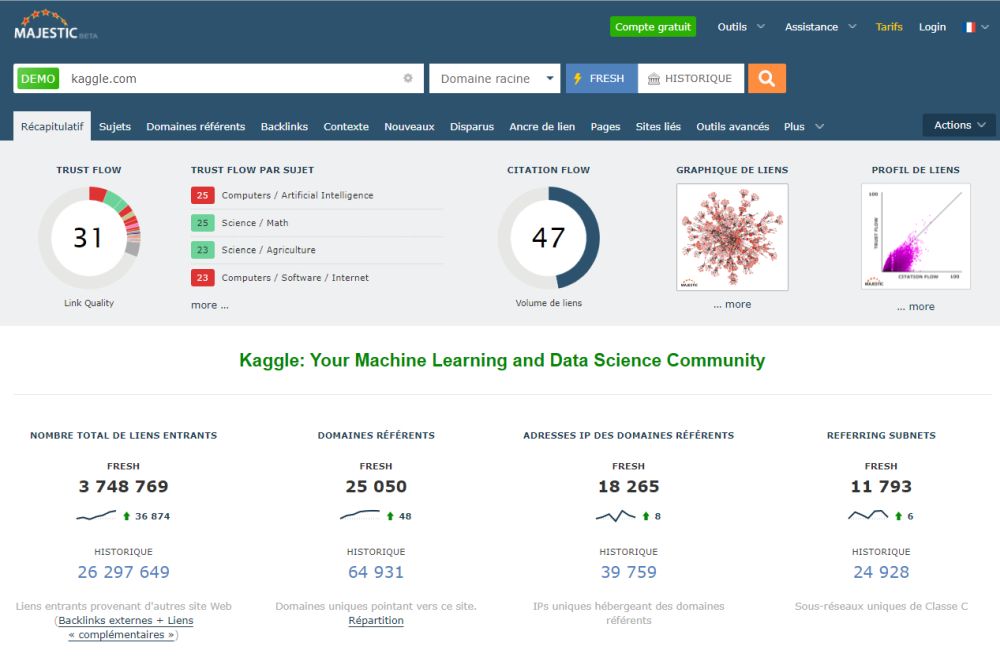
Task: Open the Outils avancés tab
Action: (x=733, y=126)
